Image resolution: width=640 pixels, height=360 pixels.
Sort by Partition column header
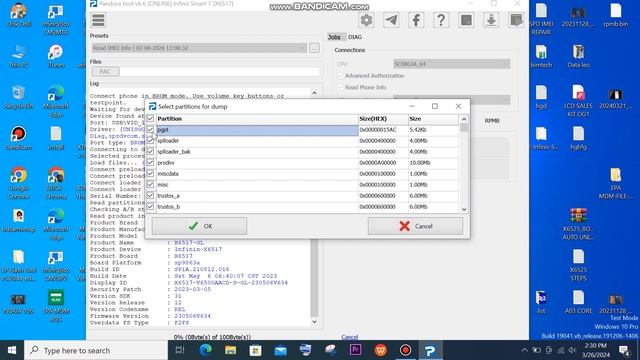point(257,119)
